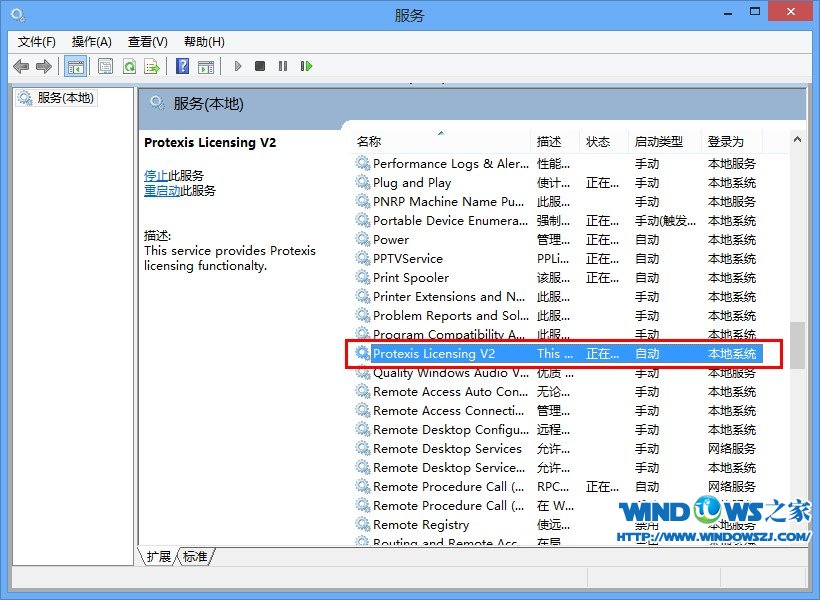Viewport: 820px width, 600px height.
Task: Switch to the 标准 tab
Action: pyautogui.click(x=195, y=556)
